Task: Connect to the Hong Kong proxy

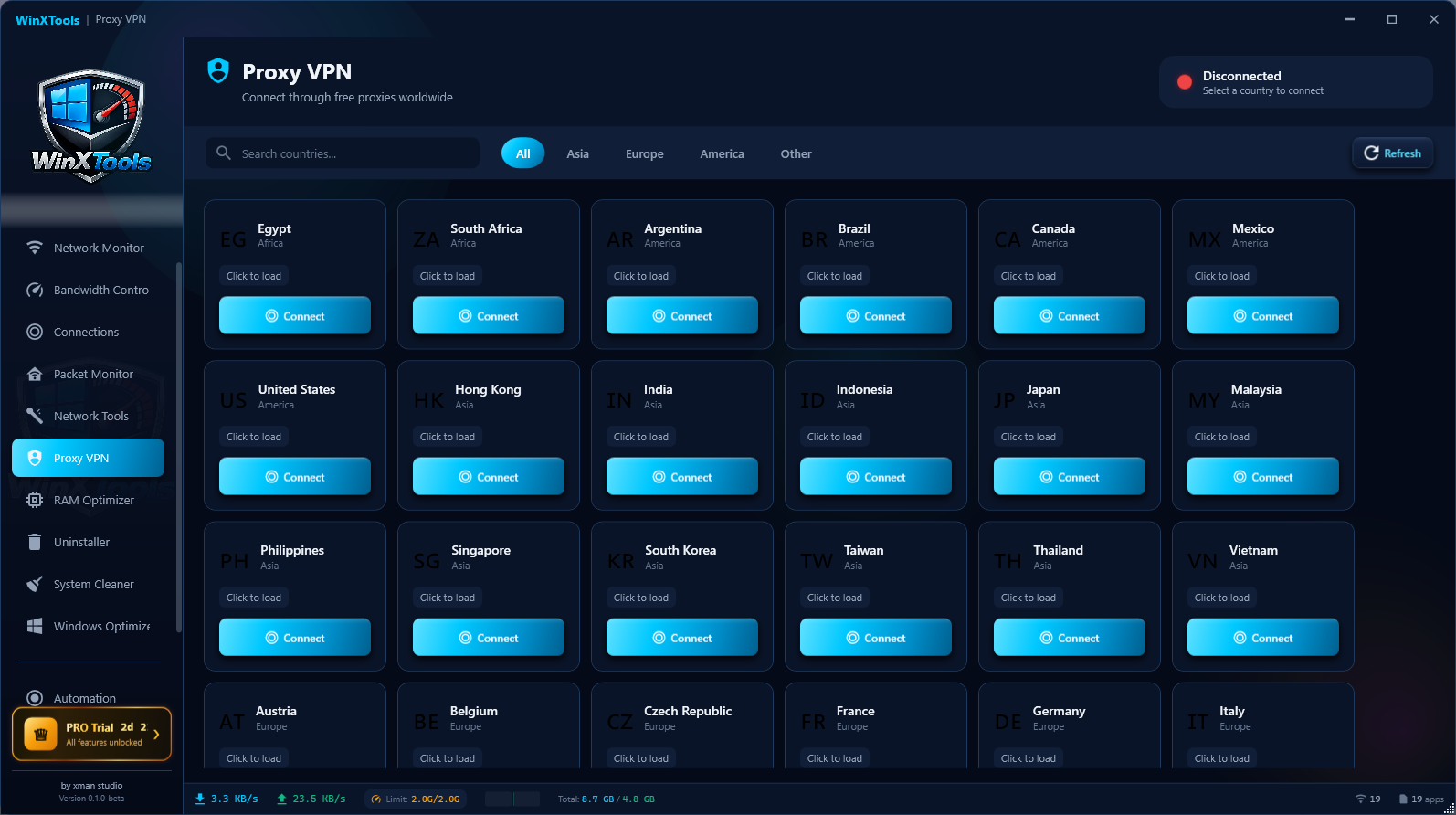Action: tap(489, 477)
